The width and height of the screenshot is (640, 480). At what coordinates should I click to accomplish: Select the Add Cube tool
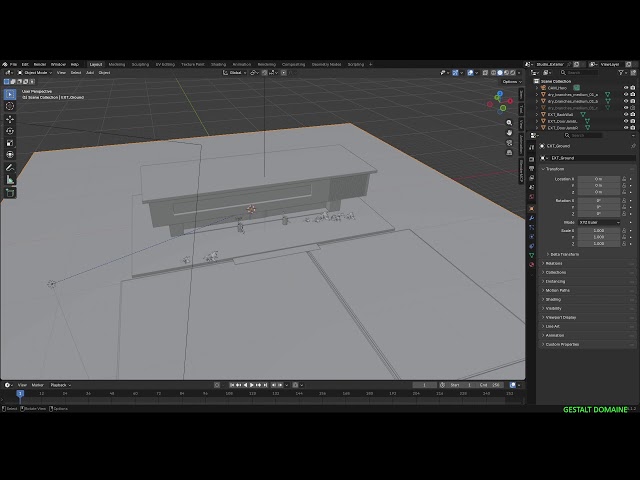10,193
